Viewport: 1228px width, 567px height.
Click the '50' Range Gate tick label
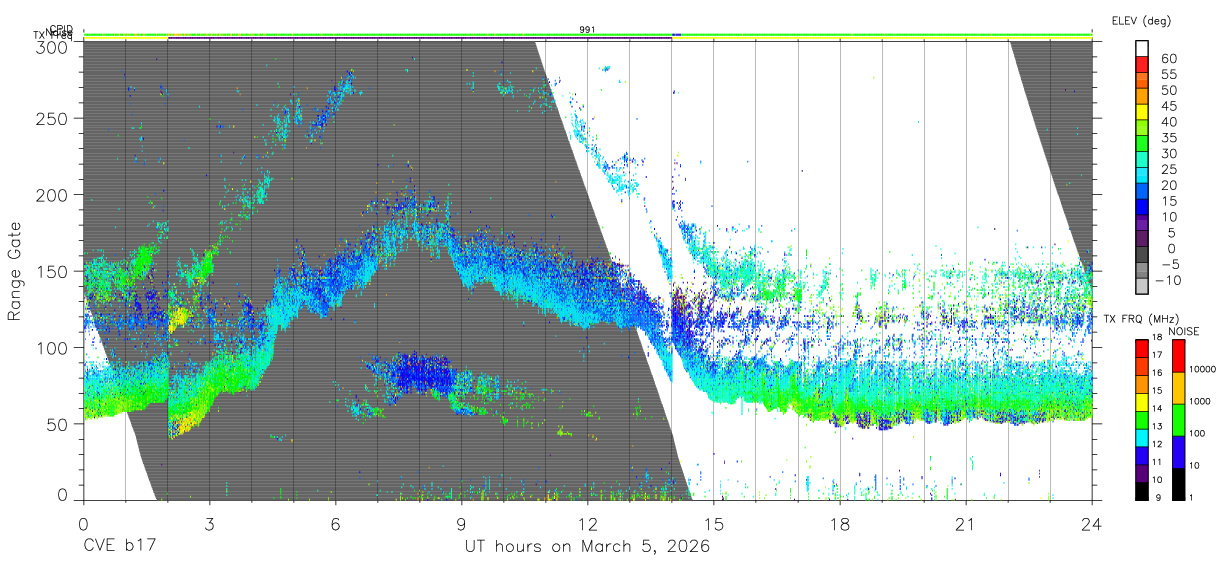tap(58, 423)
